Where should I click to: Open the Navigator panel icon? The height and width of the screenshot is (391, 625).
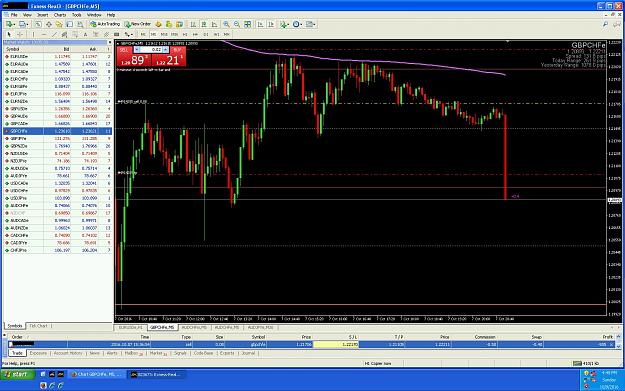tap(59, 24)
